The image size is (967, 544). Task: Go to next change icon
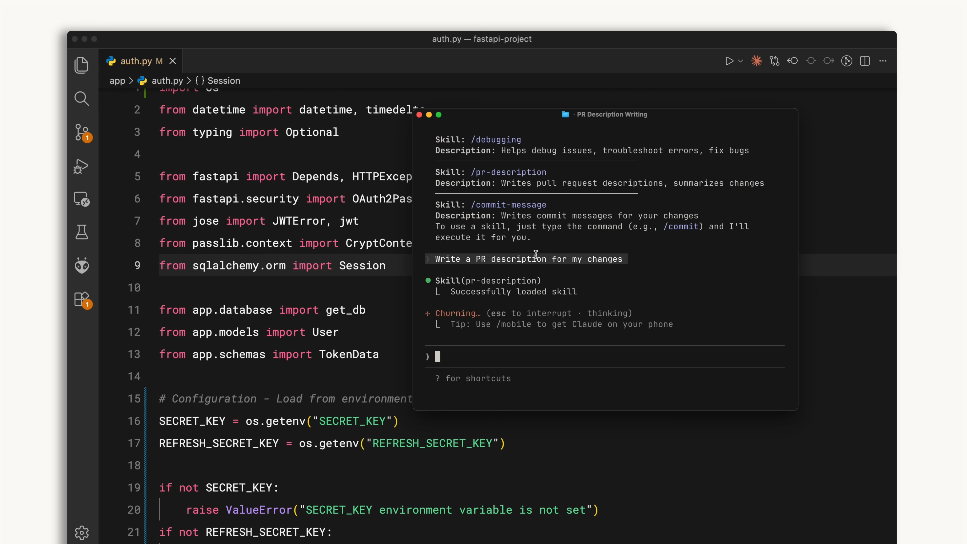click(x=829, y=61)
